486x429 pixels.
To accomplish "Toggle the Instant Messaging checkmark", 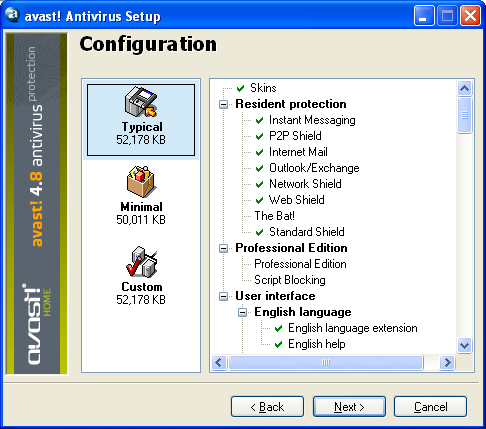I will 260,120.
